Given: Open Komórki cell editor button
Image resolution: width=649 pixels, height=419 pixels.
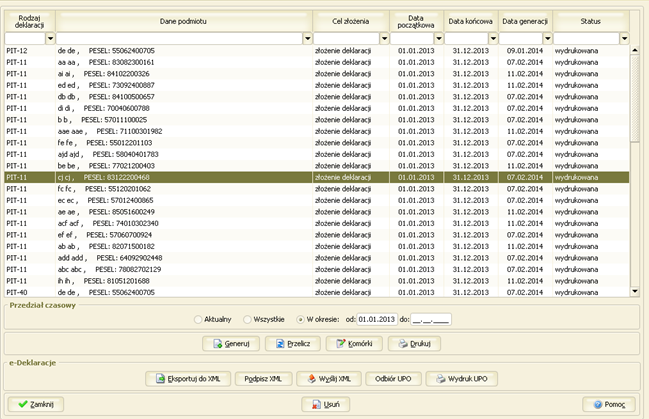Looking at the screenshot, I should pyautogui.click(x=354, y=344).
